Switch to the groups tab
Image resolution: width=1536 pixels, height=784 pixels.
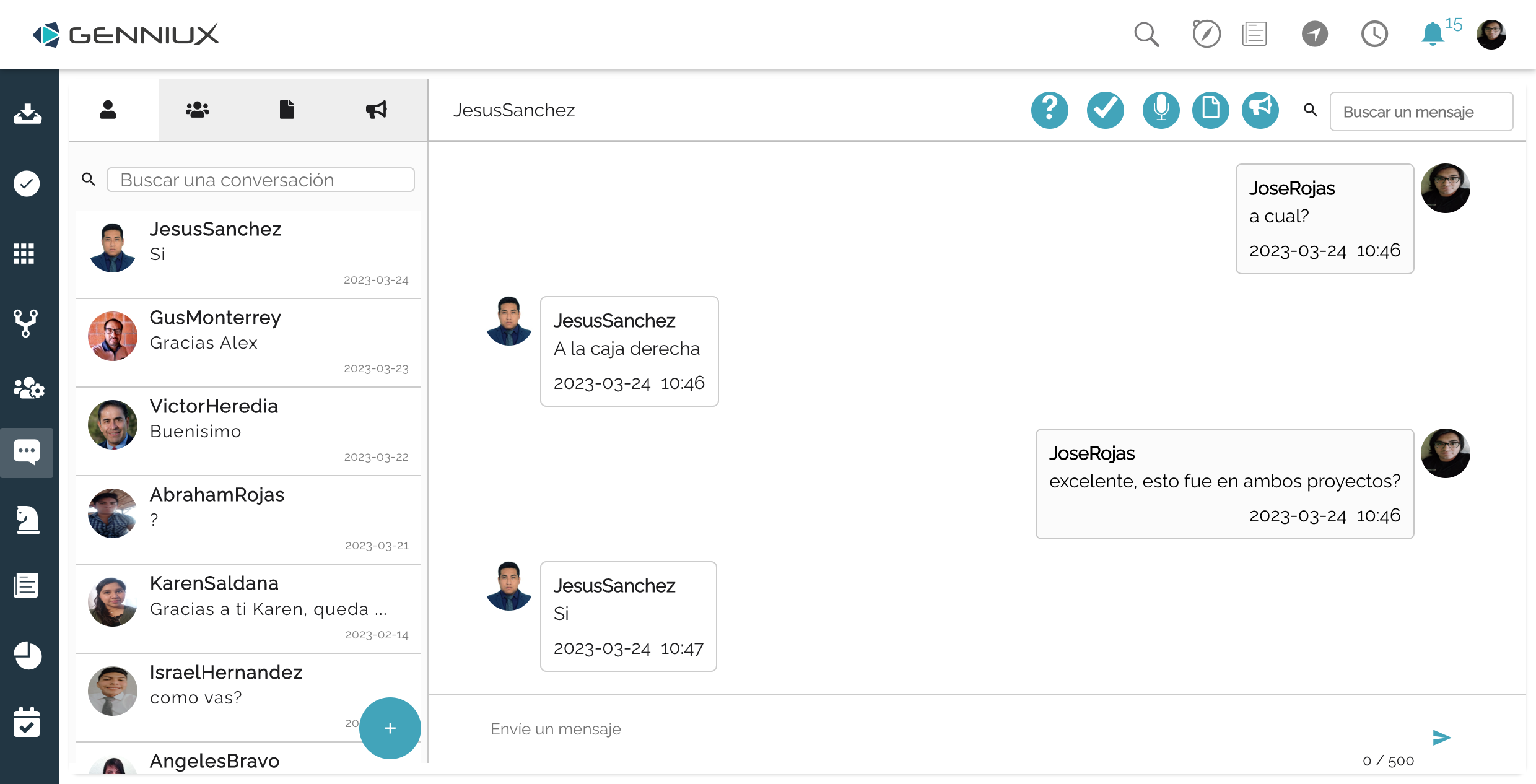pyautogui.click(x=197, y=110)
